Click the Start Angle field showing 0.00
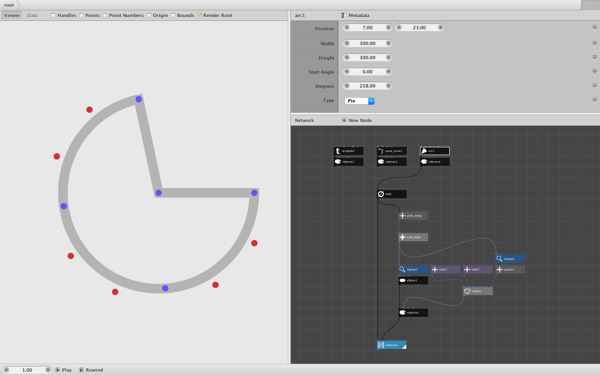The width and height of the screenshot is (600, 375). coord(367,72)
